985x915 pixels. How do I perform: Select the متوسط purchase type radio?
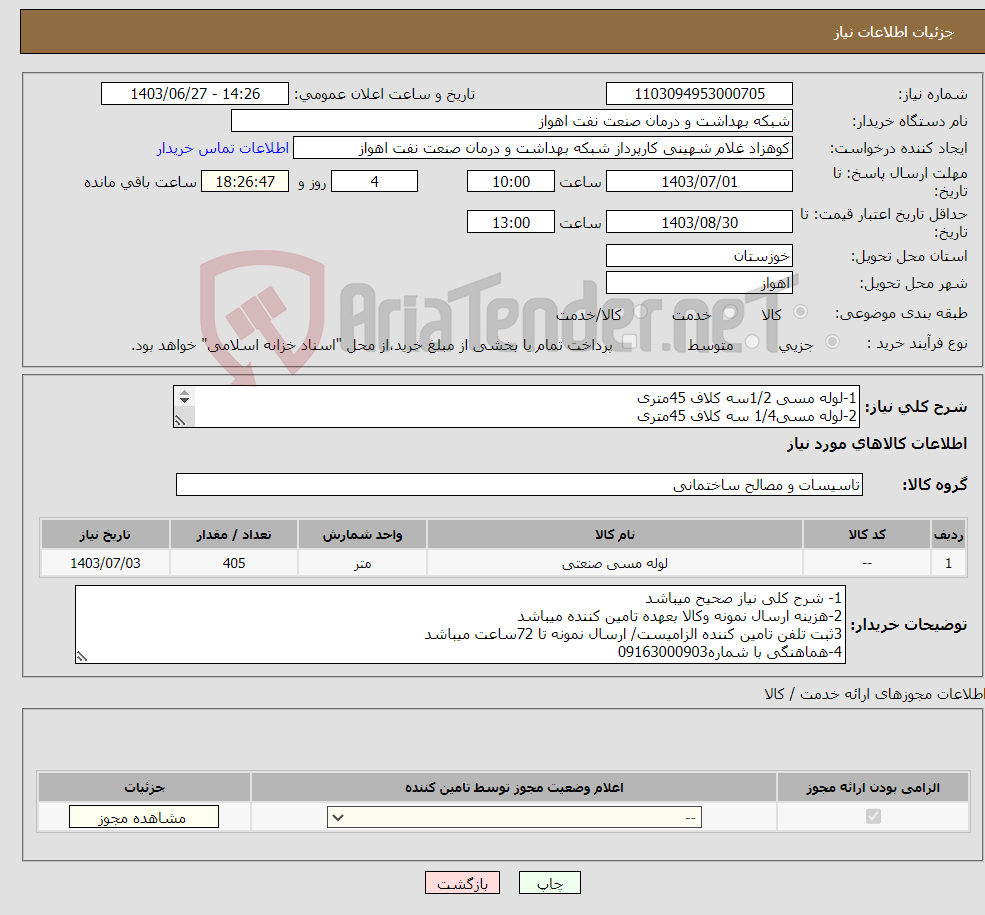pyautogui.click(x=752, y=342)
